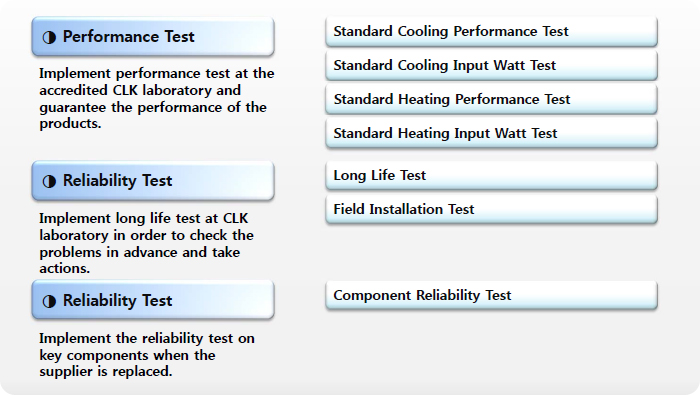Click the half-circle icon beside last Reliability Test

coord(49,301)
